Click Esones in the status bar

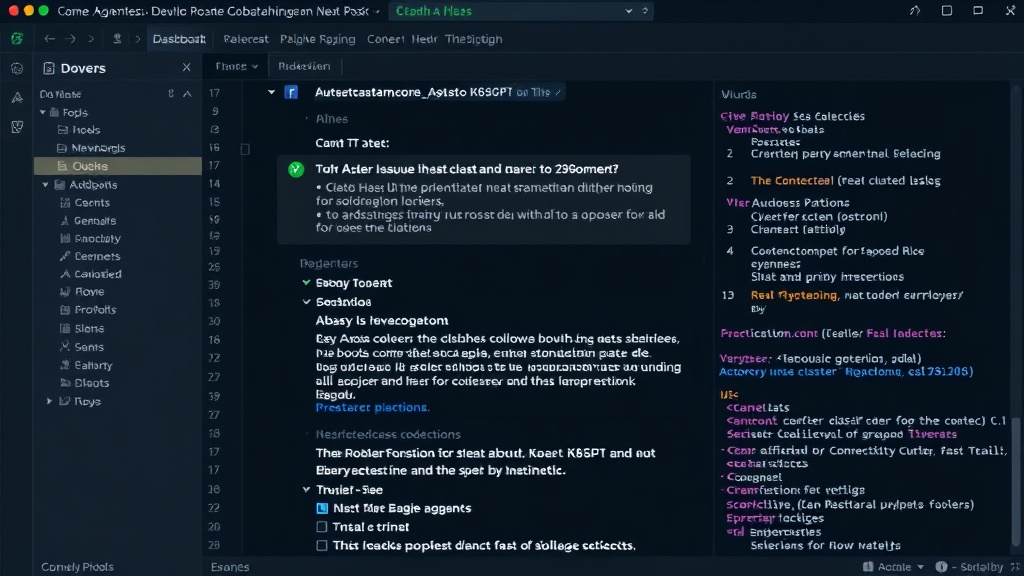tap(230, 567)
